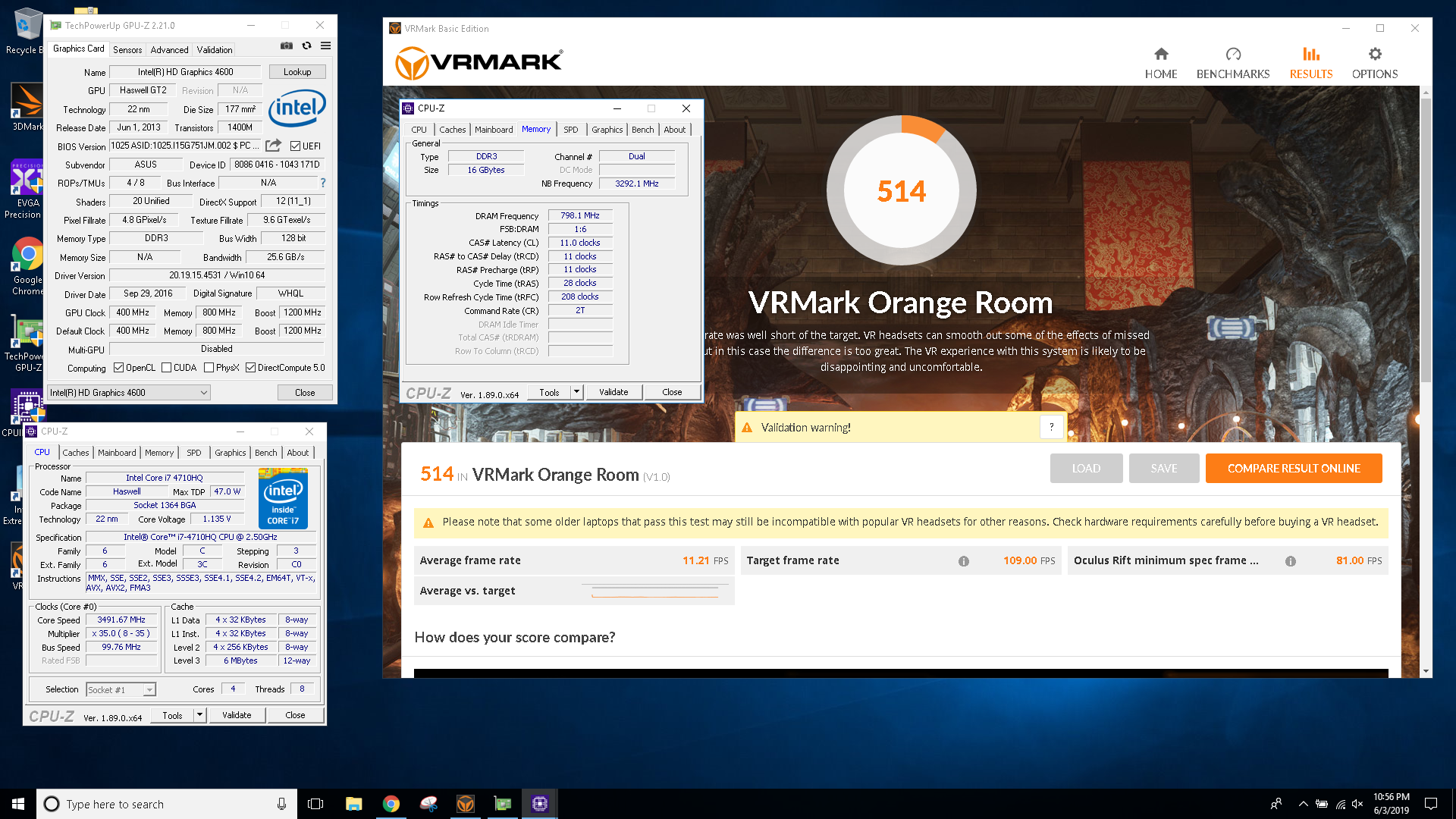
Task: Switch to GPU-Z Sensors tab
Action: pyautogui.click(x=127, y=49)
